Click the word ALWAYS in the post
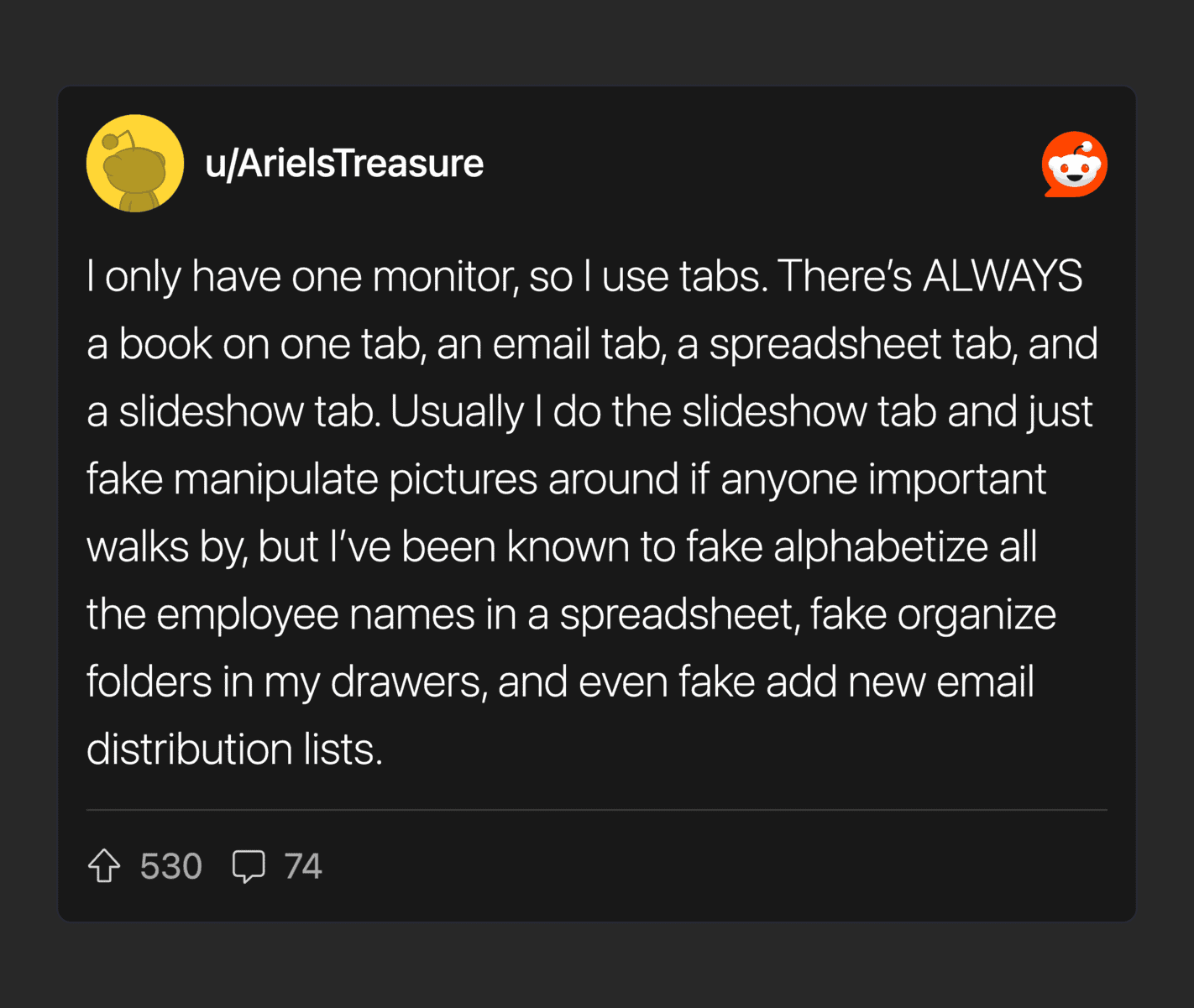Image resolution: width=1194 pixels, height=1008 pixels. [x=1003, y=276]
